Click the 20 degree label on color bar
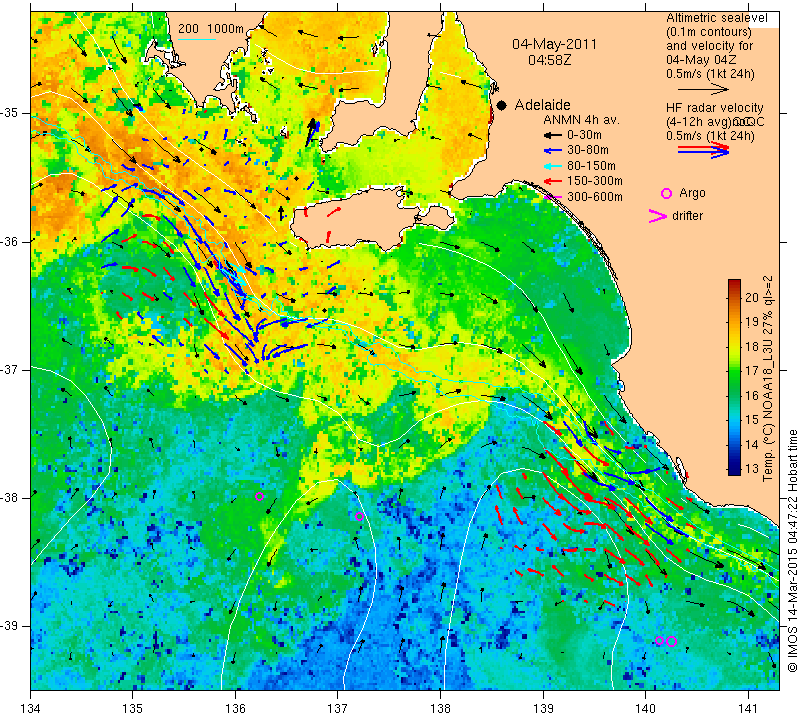 [x=752, y=297]
